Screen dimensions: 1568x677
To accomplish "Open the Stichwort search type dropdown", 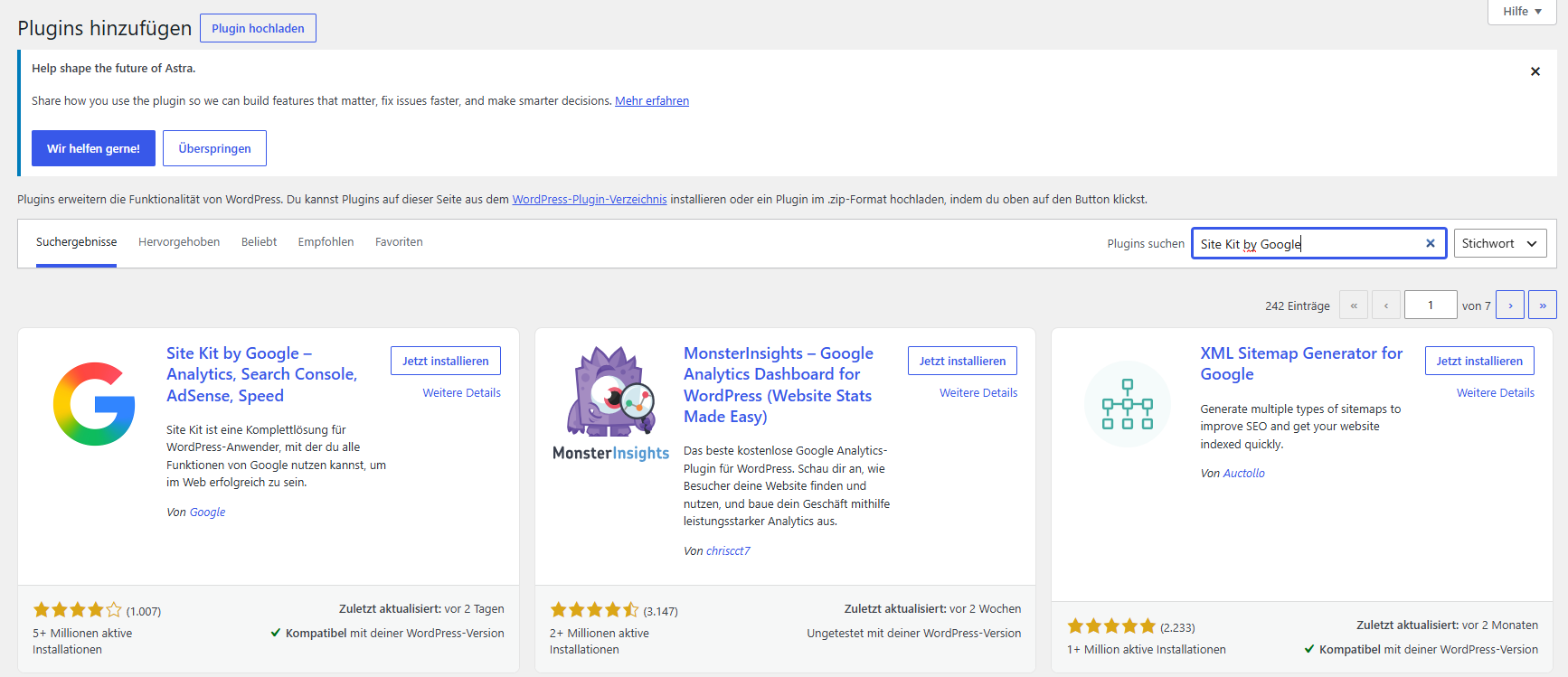I will [x=1500, y=243].
